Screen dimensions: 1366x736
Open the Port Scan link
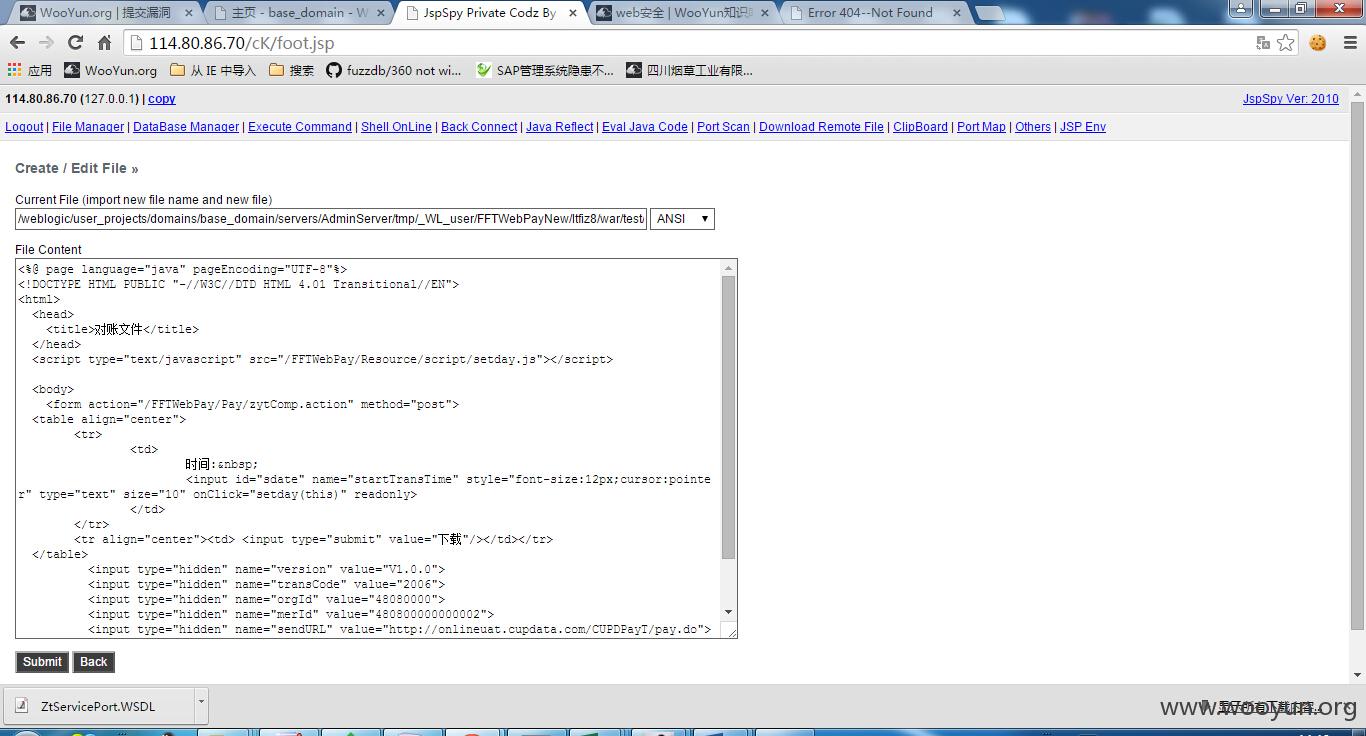(x=723, y=127)
